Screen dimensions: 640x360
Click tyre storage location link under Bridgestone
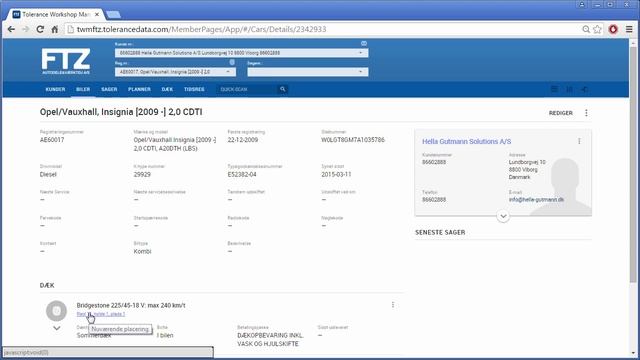pos(101,314)
